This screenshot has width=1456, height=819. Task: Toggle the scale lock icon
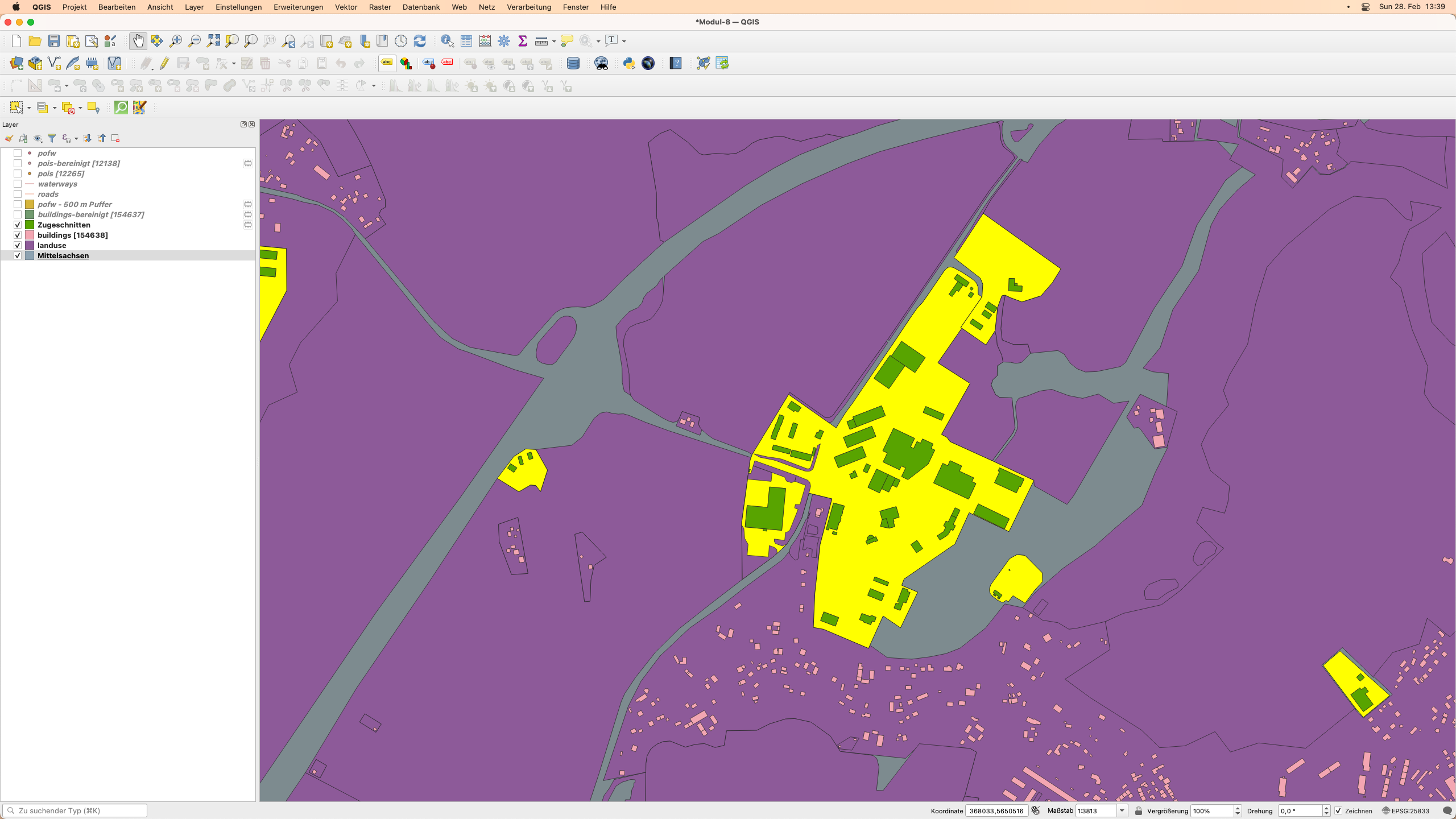tap(1139, 811)
